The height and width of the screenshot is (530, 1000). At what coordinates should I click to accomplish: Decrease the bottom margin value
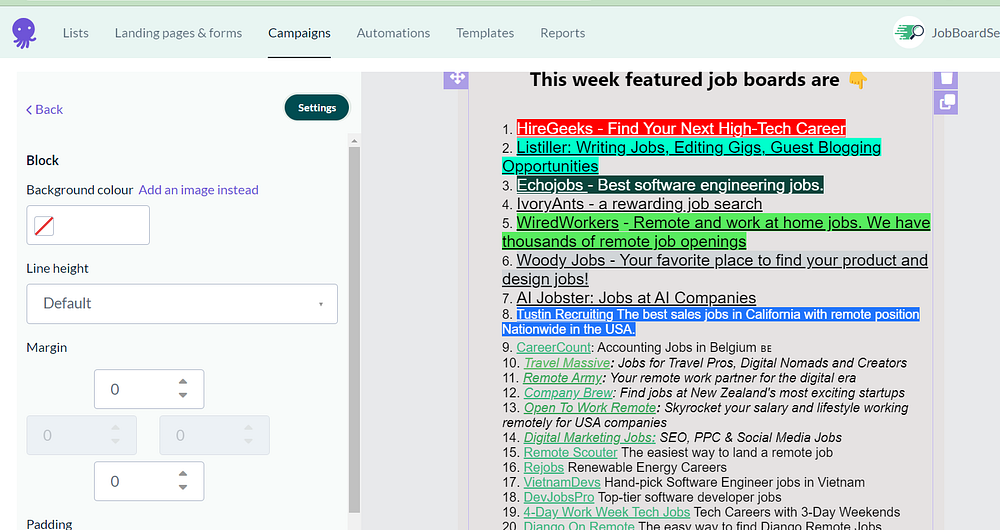[183, 488]
